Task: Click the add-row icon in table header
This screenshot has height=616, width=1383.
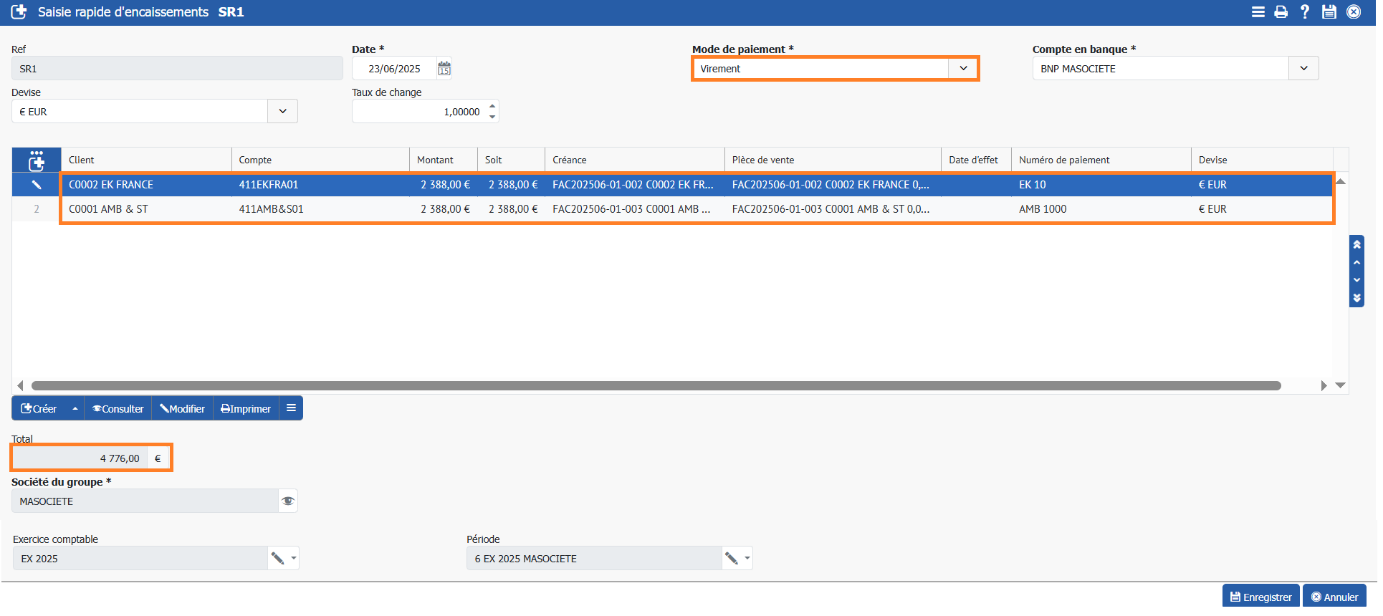Action: 37,160
